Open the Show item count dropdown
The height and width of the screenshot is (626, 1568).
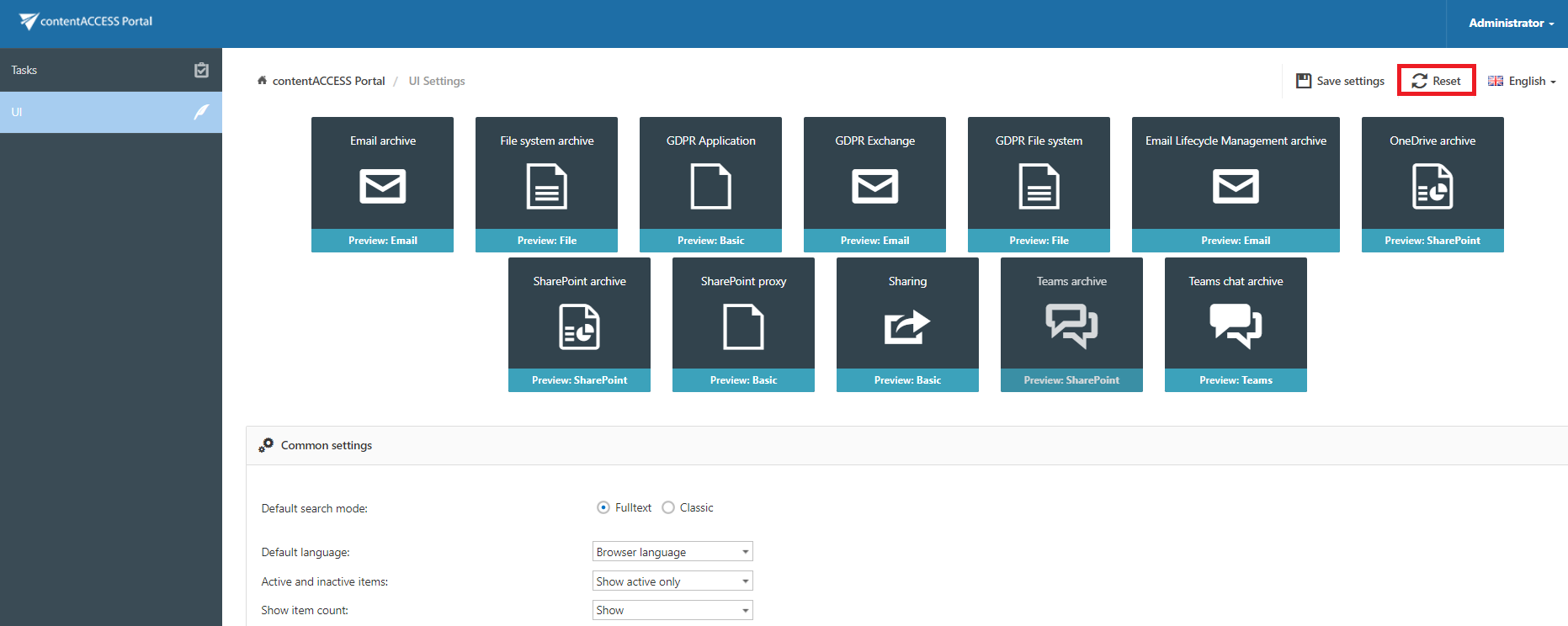[x=672, y=610]
